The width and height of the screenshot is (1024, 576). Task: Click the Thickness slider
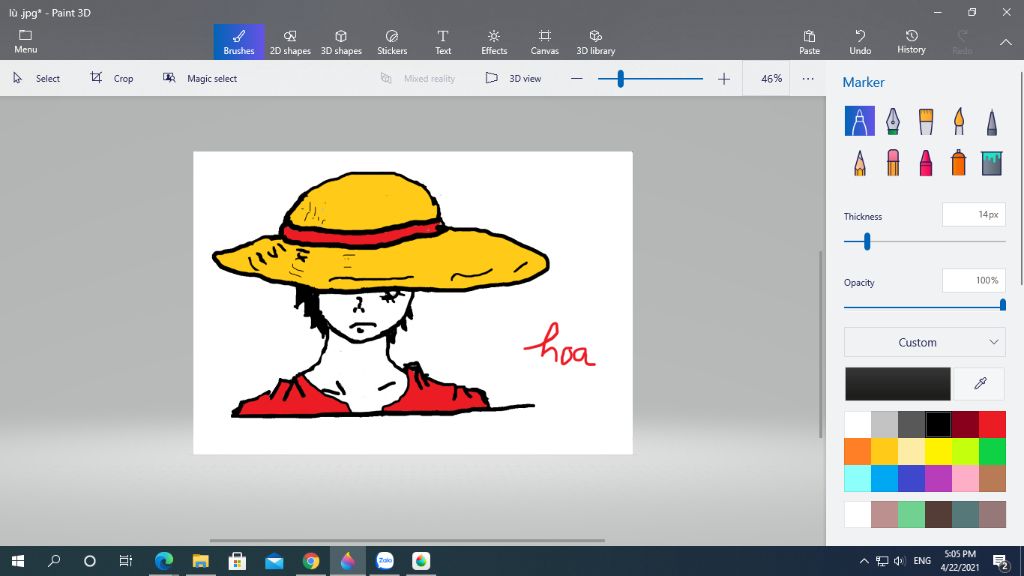tap(925, 242)
